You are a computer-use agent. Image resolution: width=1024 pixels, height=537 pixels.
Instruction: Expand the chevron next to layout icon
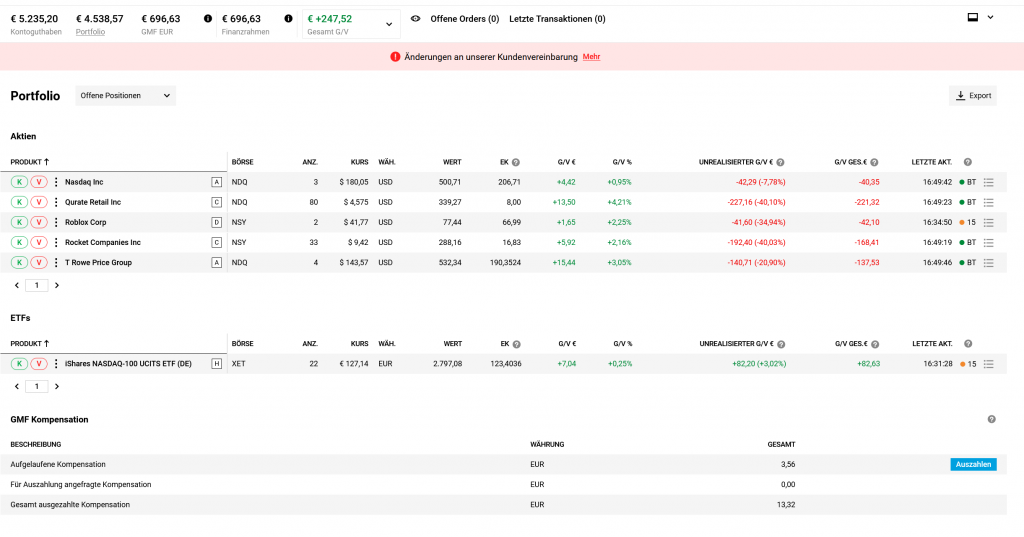tap(990, 18)
